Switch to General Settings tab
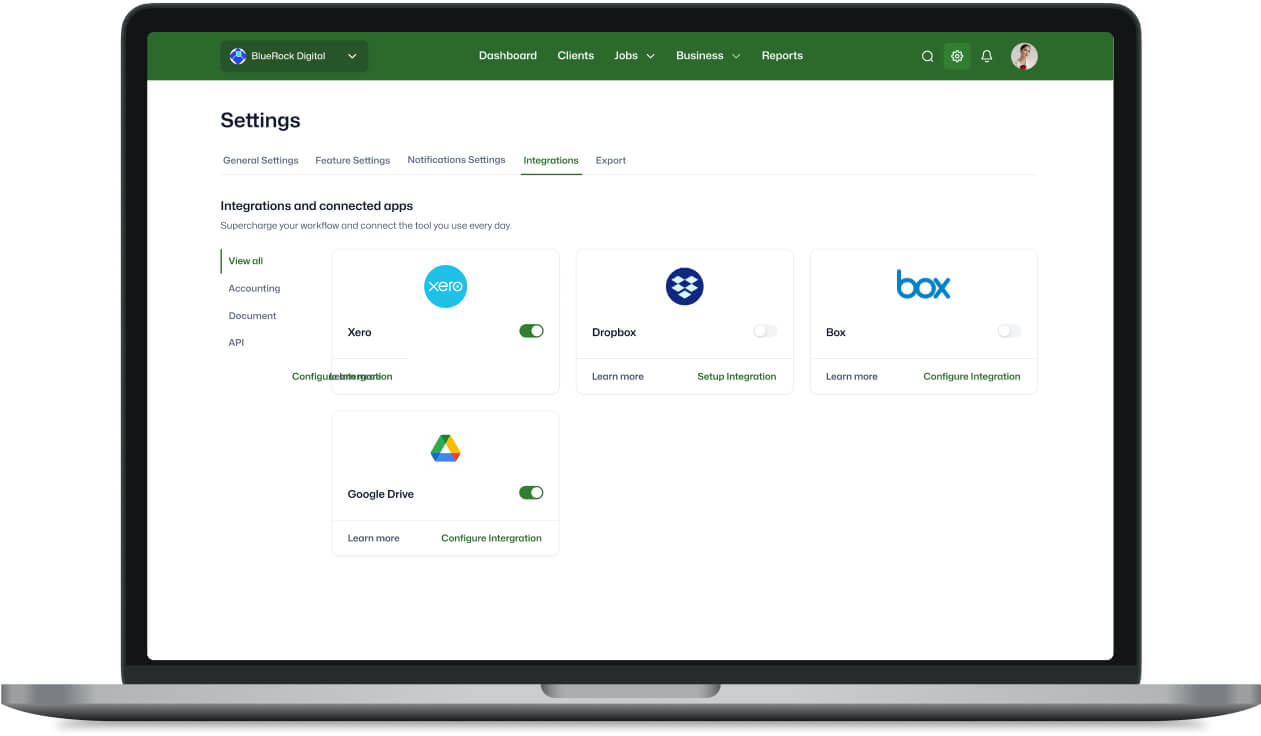Image resolution: width=1261 pixels, height=736 pixels. (260, 160)
